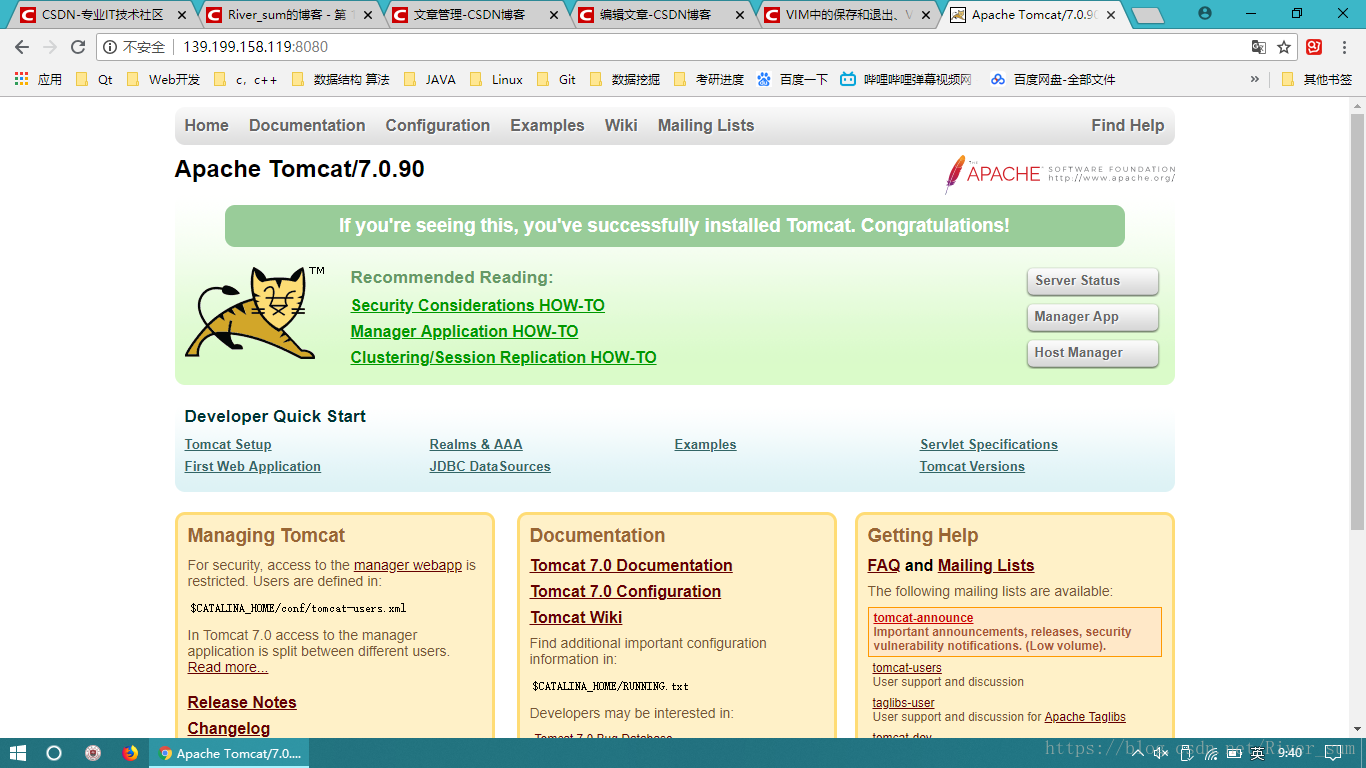Open the 数据挖掘 bookmarks folder
Image resolution: width=1366 pixels, height=768 pixels.
click(x=625, y=79)
